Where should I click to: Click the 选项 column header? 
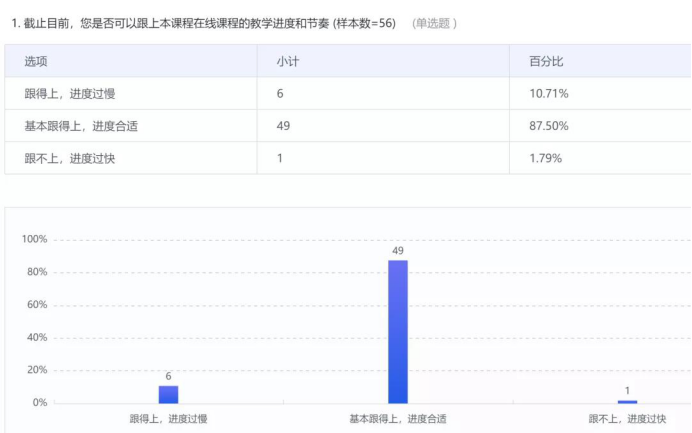click(36, 61)
